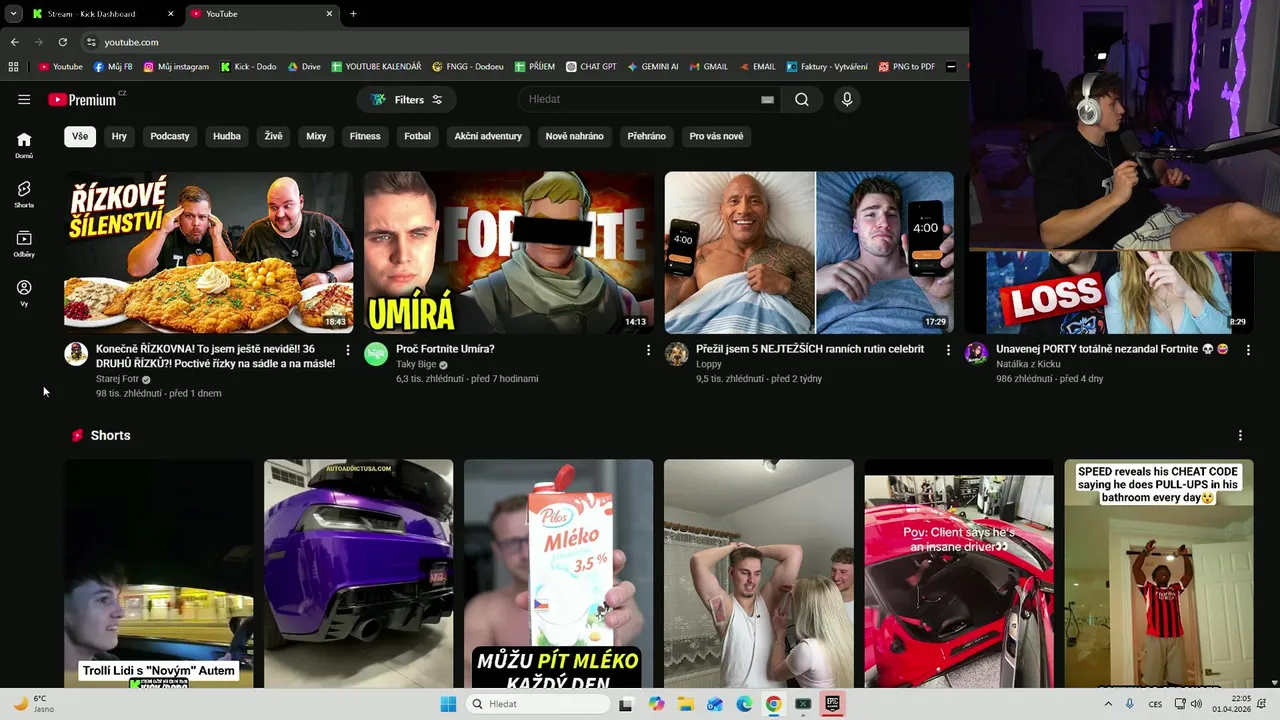
Task: Play the ŘÍZKOVÉ ŠÍLENSTVÍ video thumbnail
Action: point(208,252)
